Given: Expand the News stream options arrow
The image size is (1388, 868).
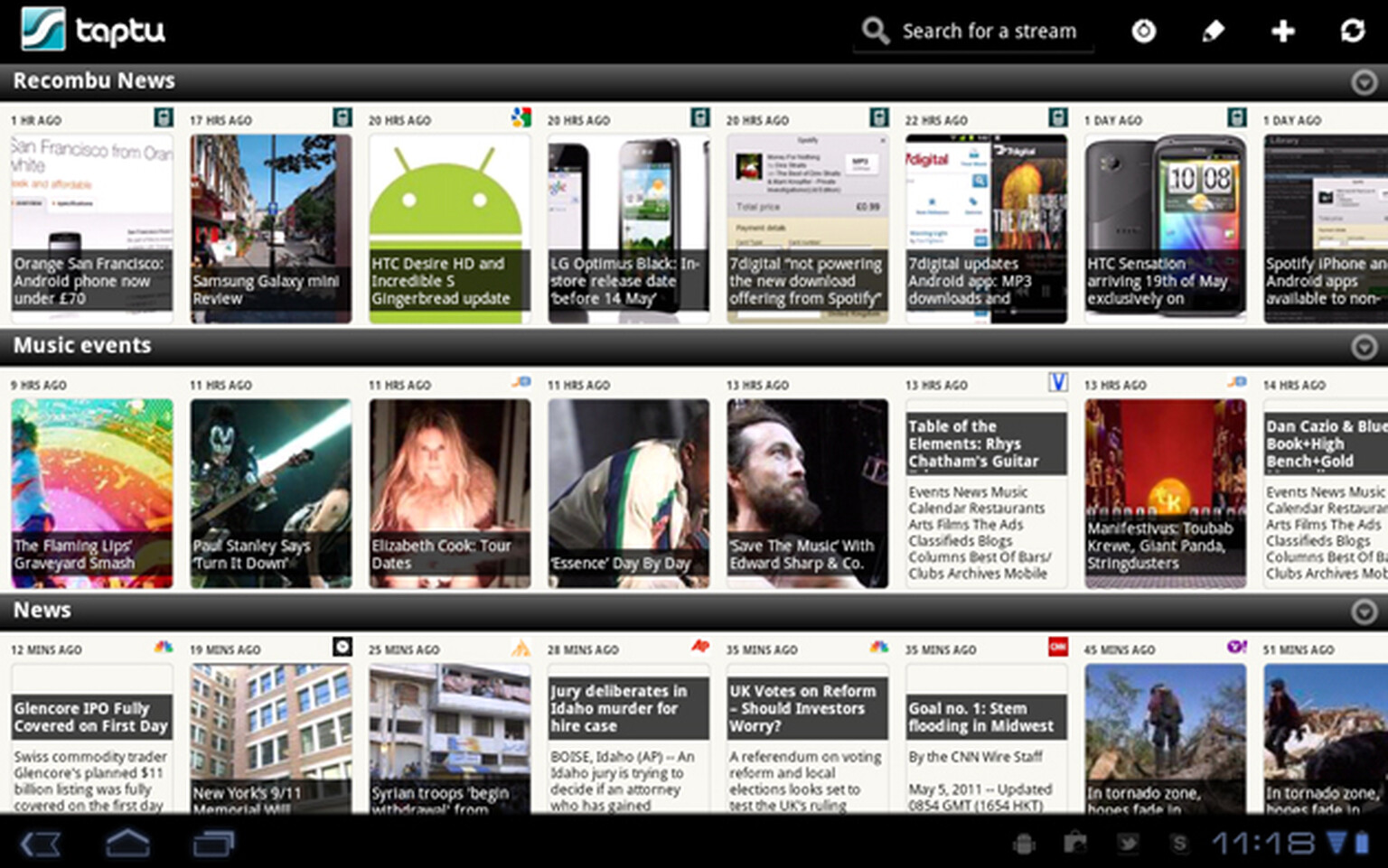Looking at the screenshot, I should tap(1365, 611).
